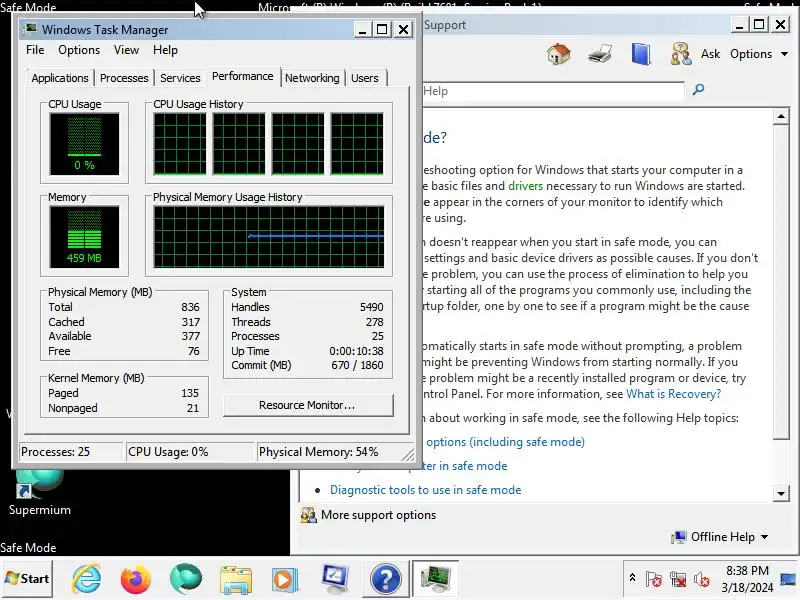Click the Ask text in Help toolbar
Image resolution: width=800 pixels, height=600 pixels.
[x=710, y=54]
